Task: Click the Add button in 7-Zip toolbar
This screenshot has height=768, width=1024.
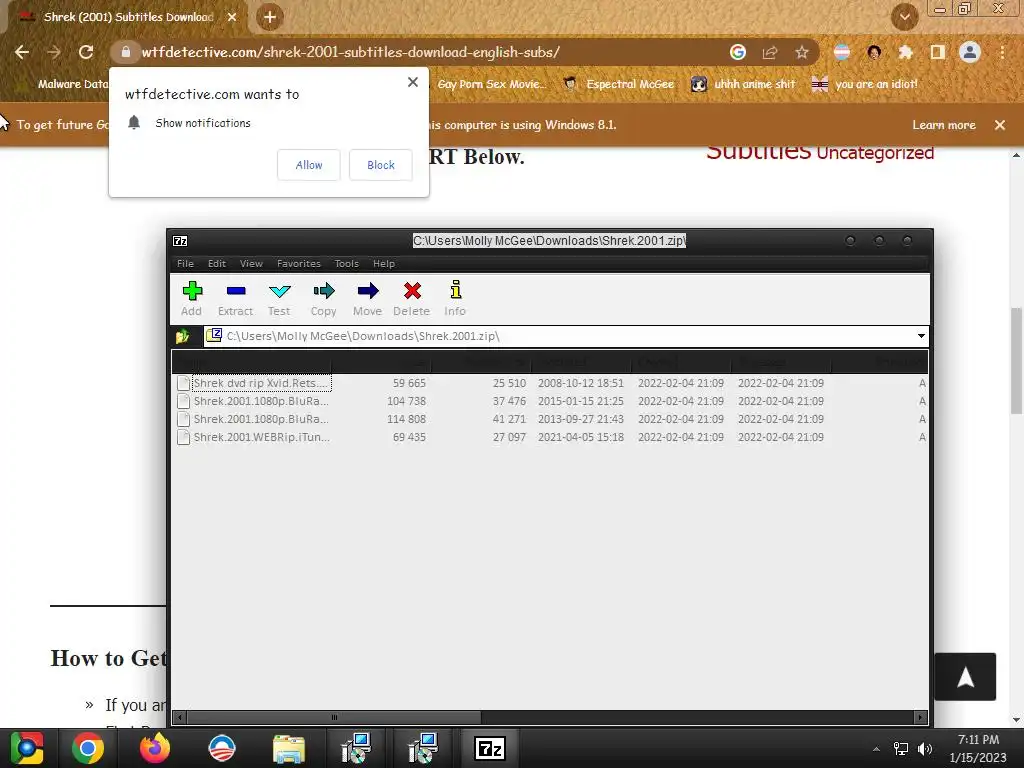Action: point(191,298)
